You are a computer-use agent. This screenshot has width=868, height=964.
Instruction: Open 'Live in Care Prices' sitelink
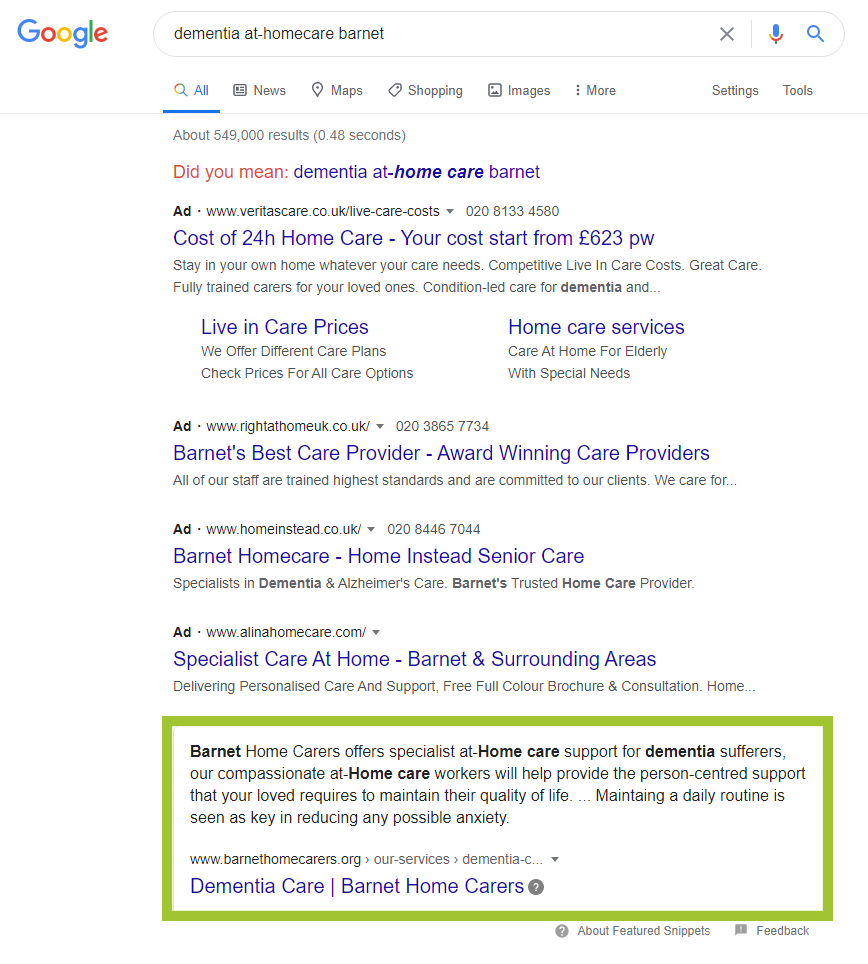[x=285, y=327]
